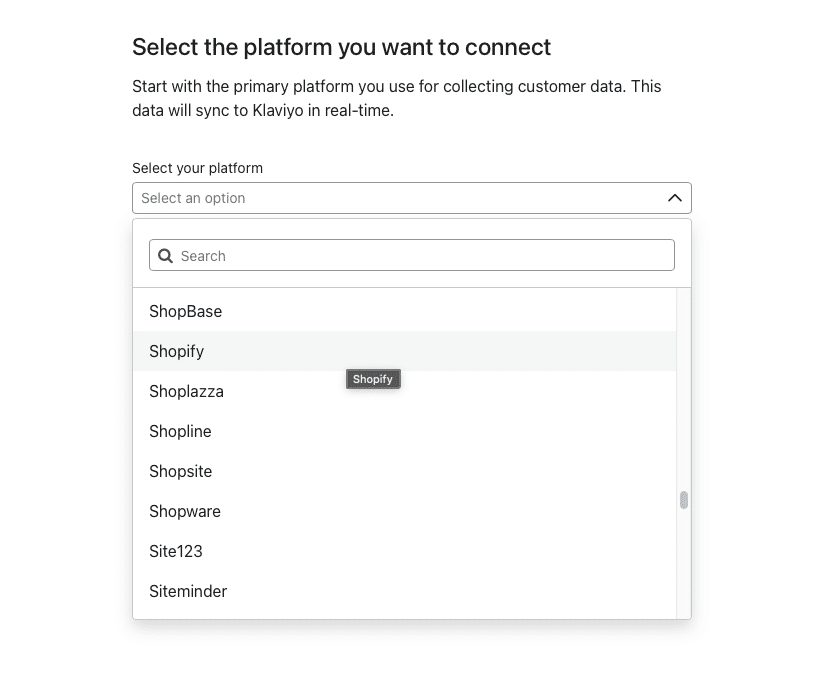Click the instructional text about syncing to Klaviyo
The width and height of the screenshot is (829, 694).
coord(396,97)
